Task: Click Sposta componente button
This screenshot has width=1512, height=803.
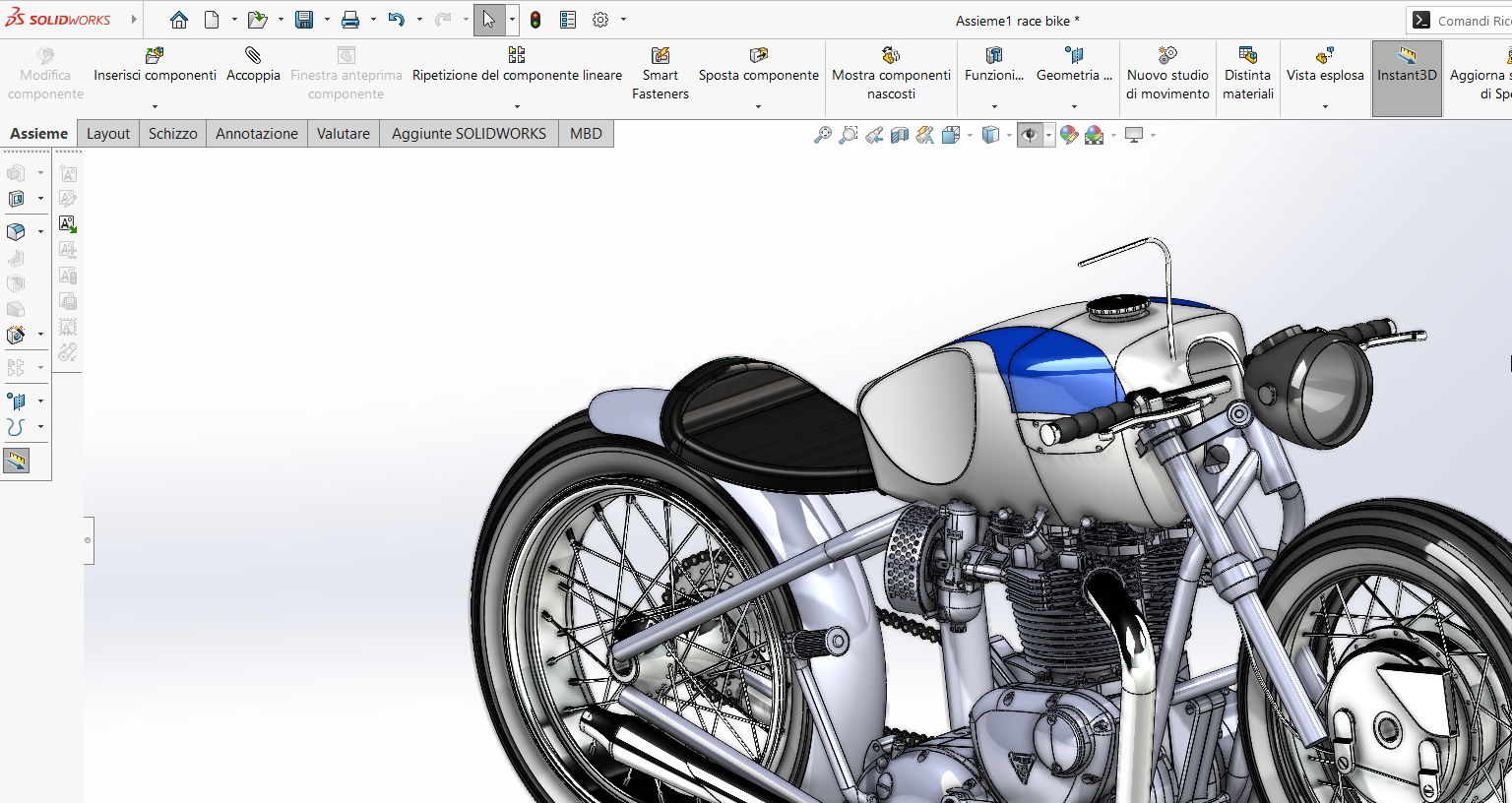Action: [x=758, y=65]
